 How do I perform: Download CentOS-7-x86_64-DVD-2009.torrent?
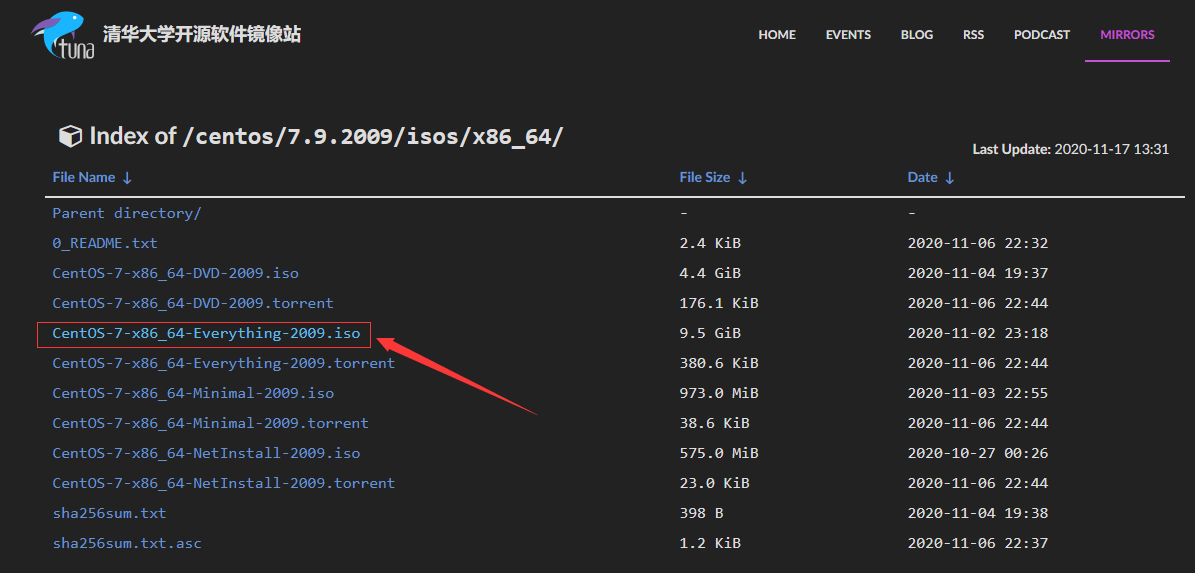193,303
